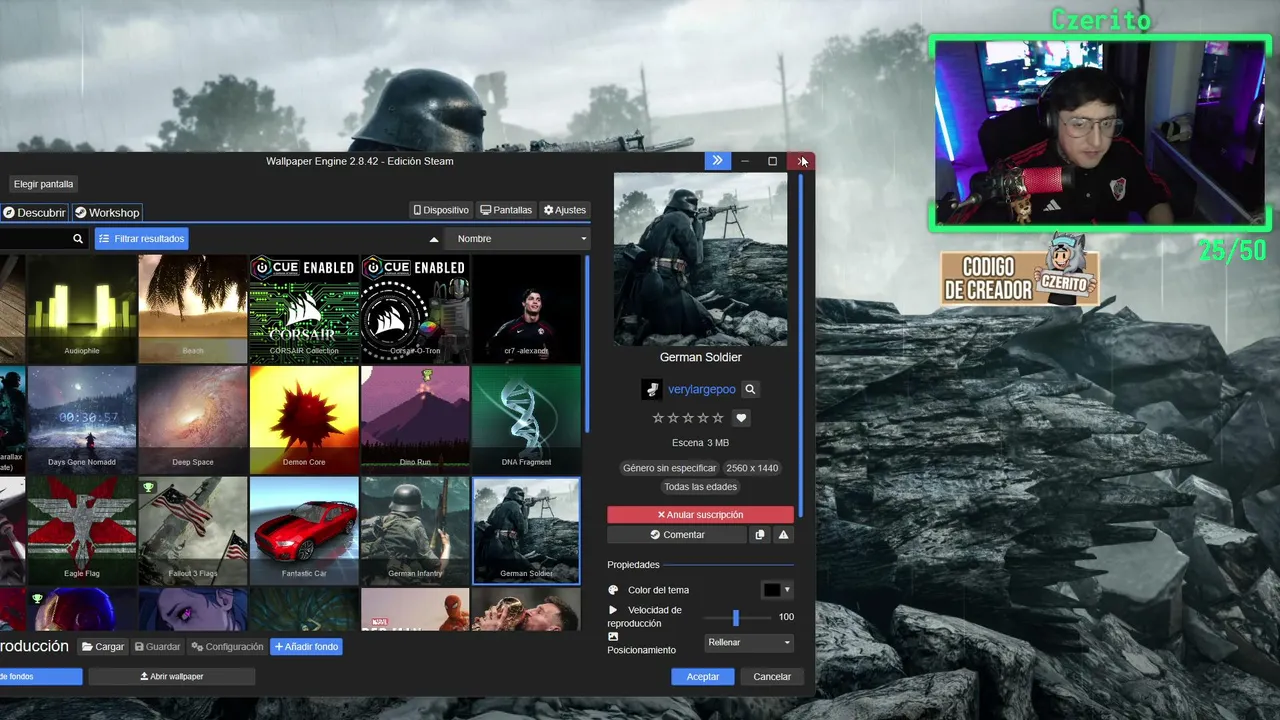Click the theme color palette icon

(613, 590)
